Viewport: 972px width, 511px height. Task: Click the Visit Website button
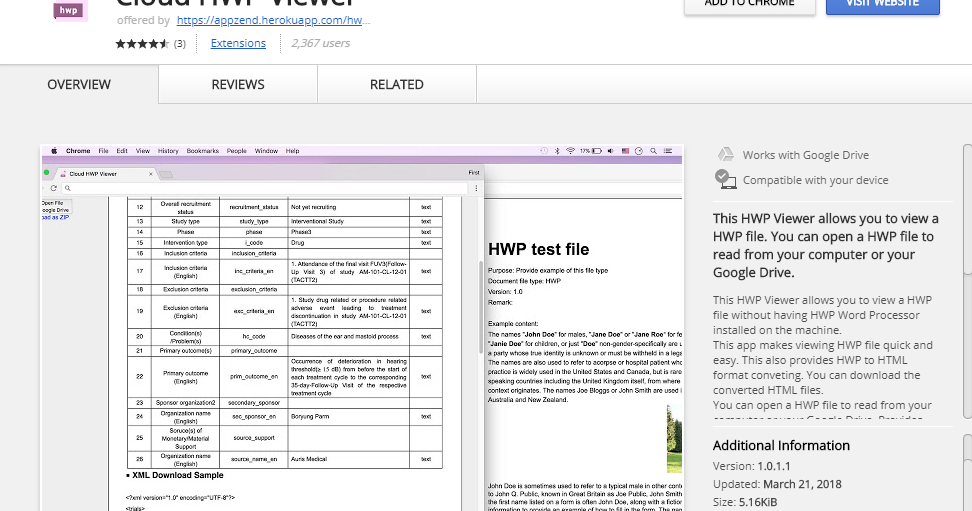[x=883, y=5]
